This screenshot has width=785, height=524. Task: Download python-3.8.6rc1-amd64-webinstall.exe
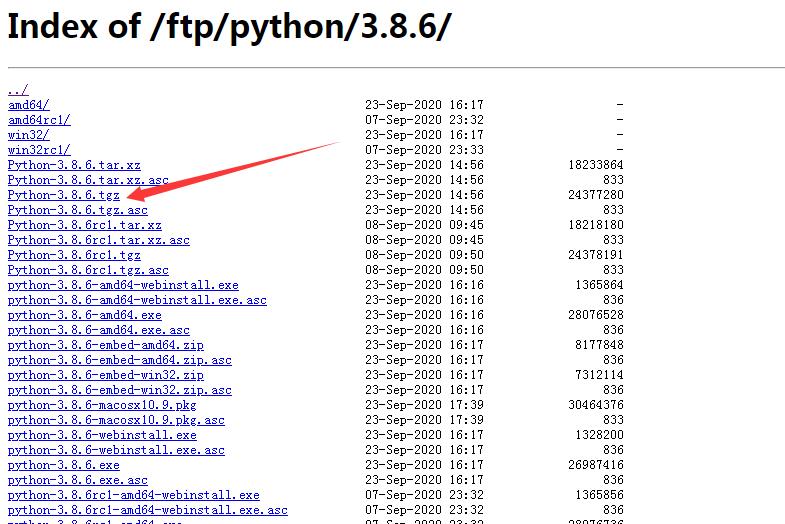(134, 495)
